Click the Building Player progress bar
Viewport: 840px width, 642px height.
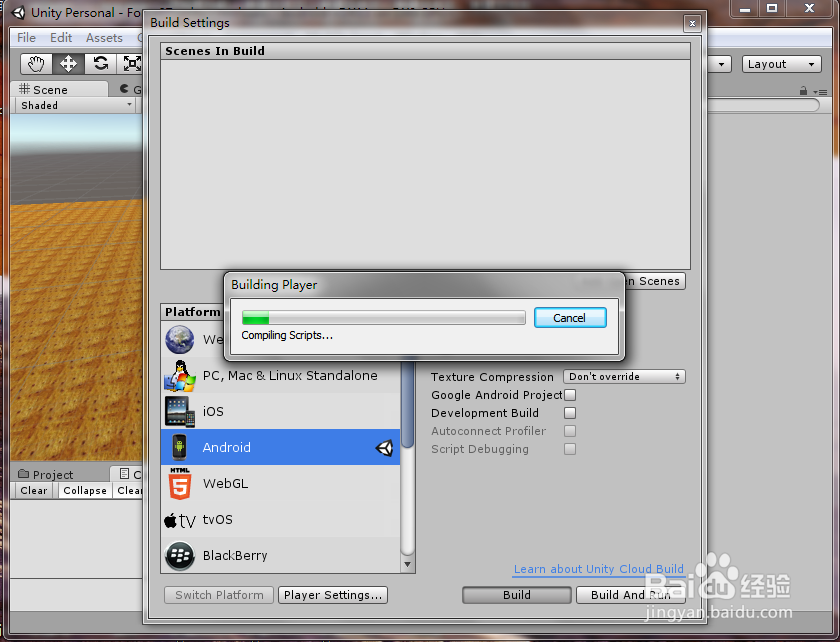pos(384,318)
